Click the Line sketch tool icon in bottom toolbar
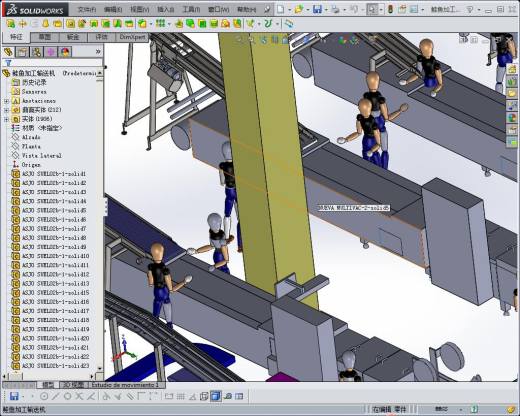The image size is (520, 416). [56, 396]
